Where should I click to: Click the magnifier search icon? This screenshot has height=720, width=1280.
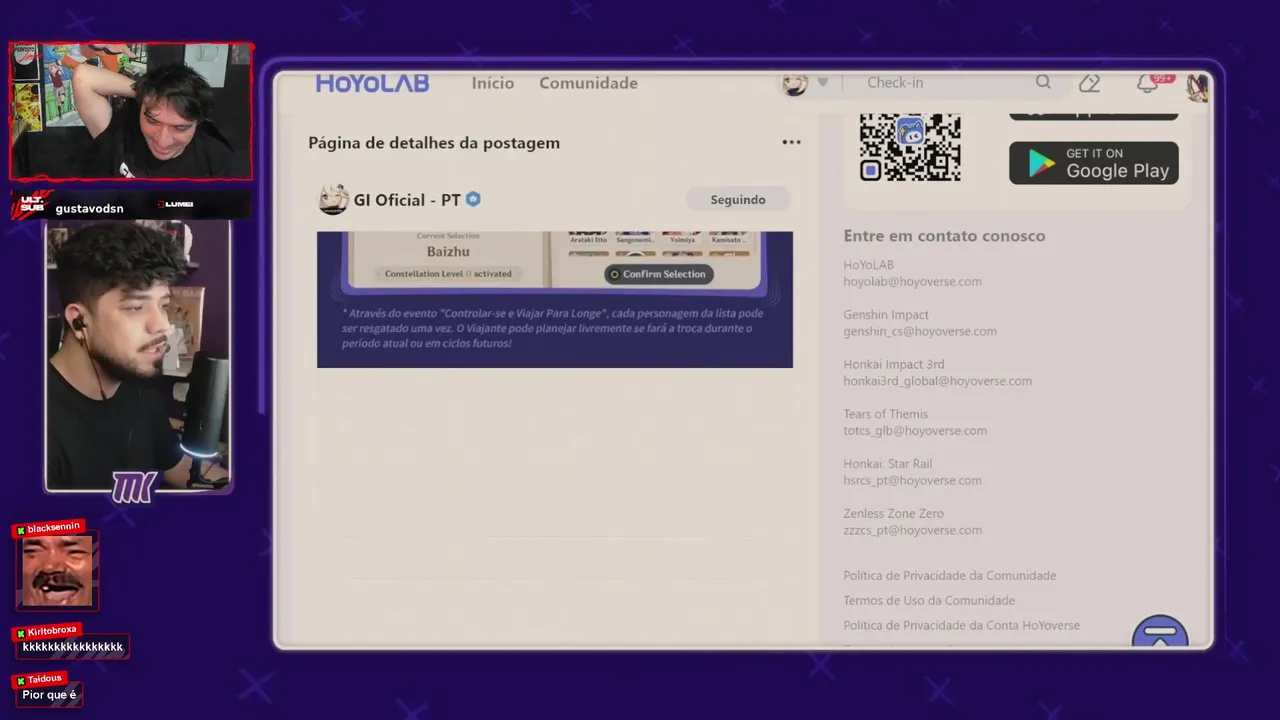(x=1043, y=83)
